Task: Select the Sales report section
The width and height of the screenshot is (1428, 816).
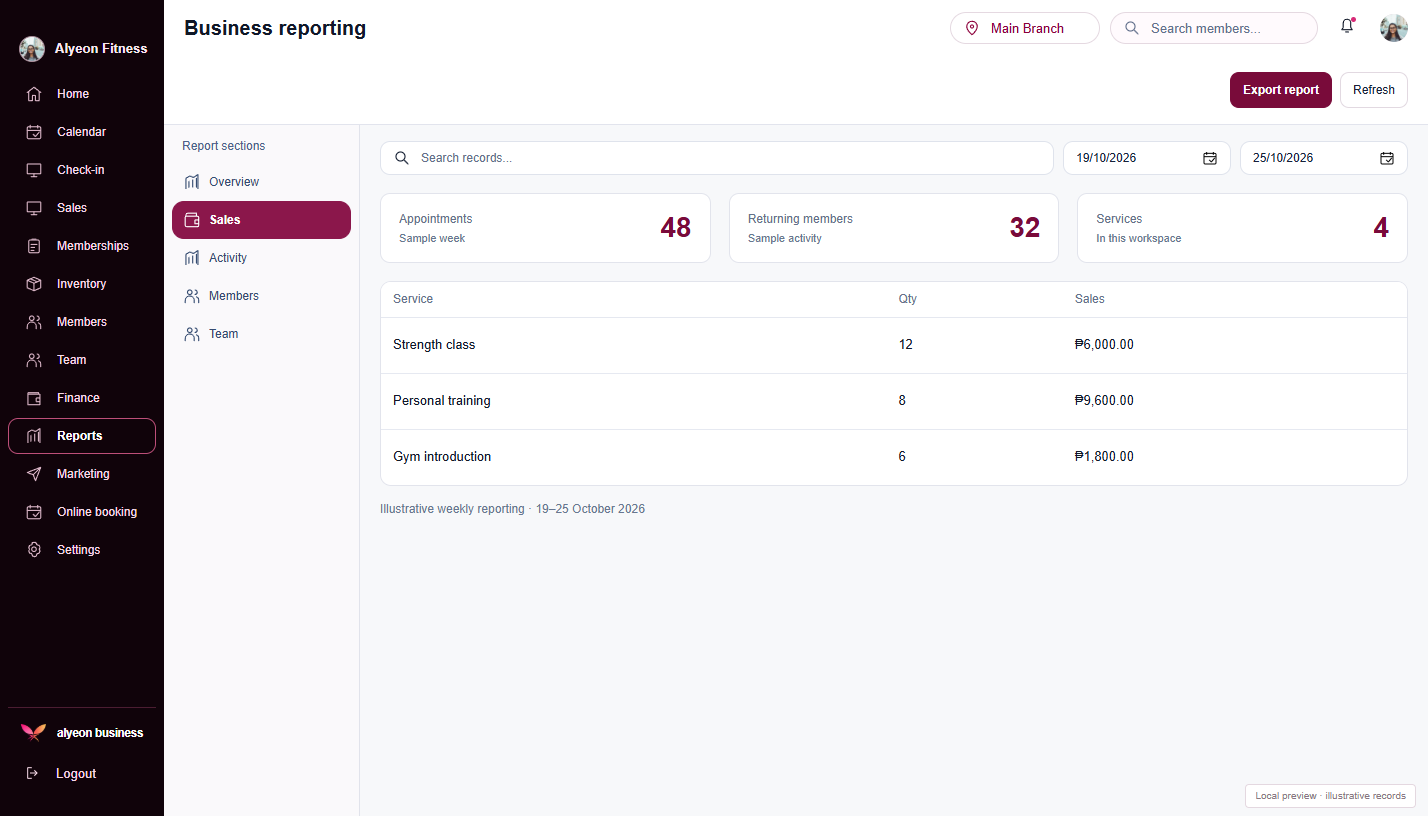Action: pos(261,220)
